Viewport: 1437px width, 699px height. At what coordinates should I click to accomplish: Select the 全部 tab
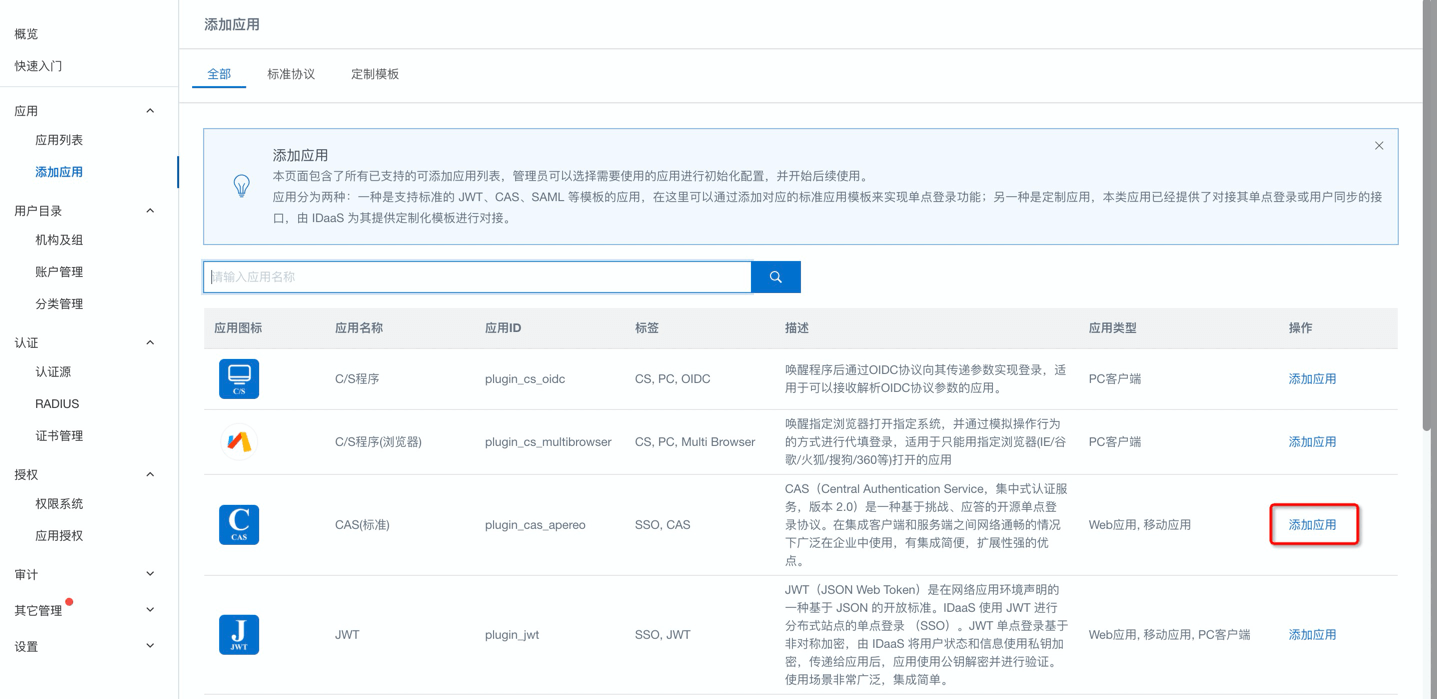219,73
